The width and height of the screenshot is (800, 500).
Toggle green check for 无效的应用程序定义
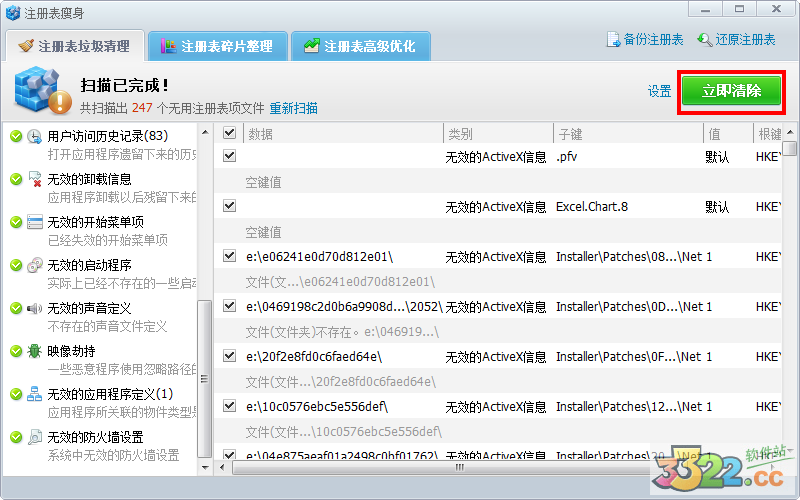click(x=16, y=394)
